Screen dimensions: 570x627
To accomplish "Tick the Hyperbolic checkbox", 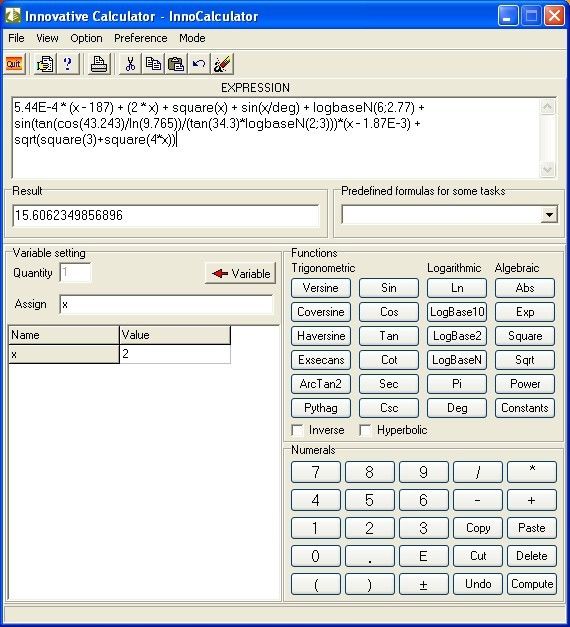I will [365, 431].
